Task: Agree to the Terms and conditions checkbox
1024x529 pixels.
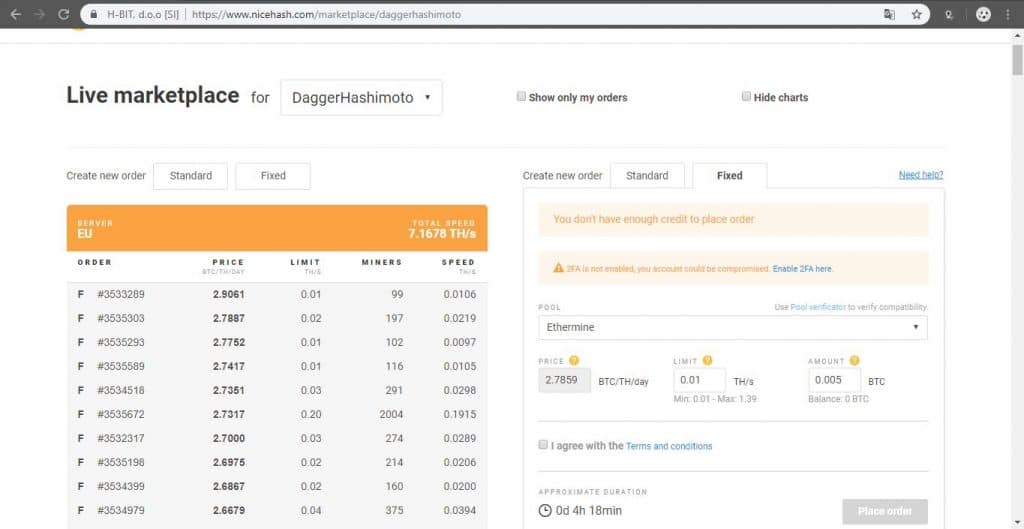Action: (543, 445)
